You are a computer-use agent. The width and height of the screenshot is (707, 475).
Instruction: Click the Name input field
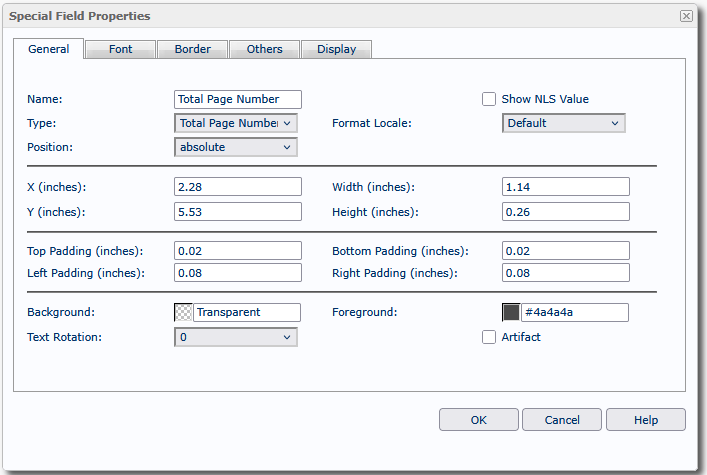point(238,99)
